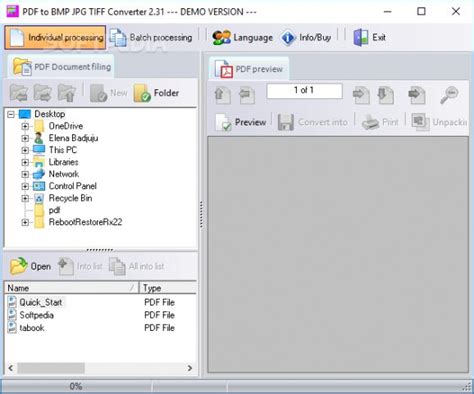Click the rightmost page arrow icon
474x394 pixels.
[x=417, y=95]
